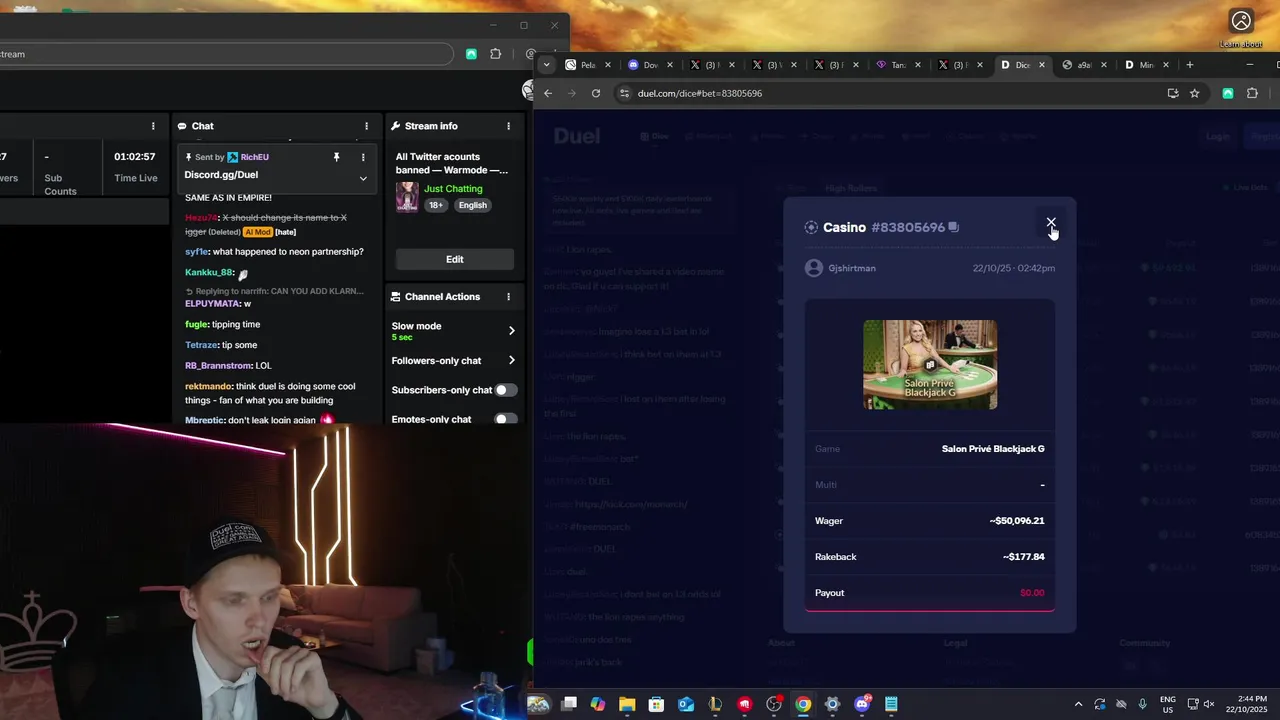Image resolution: width=1280 pixels, height=720 pixels.
Task: Copy bet ID #83805696 with copy icon
Action: 953,227
